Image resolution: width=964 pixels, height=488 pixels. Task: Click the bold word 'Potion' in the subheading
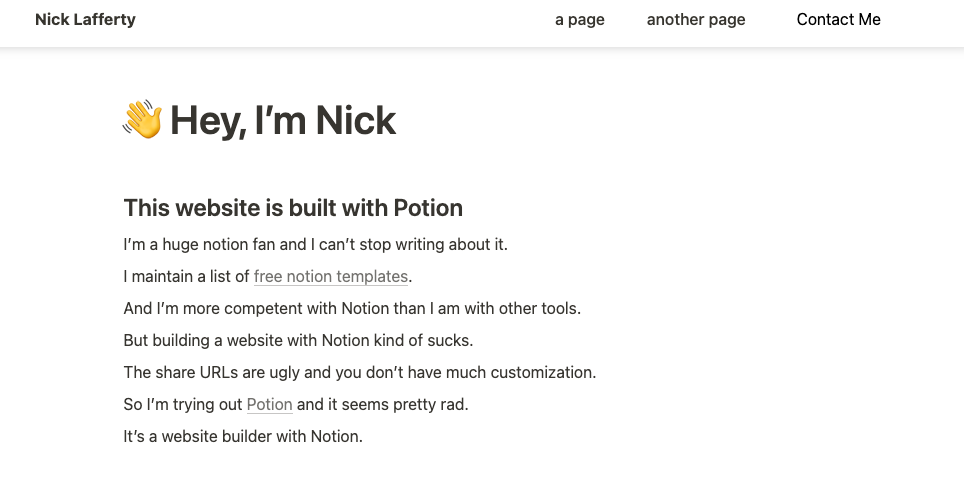[428, 208]
